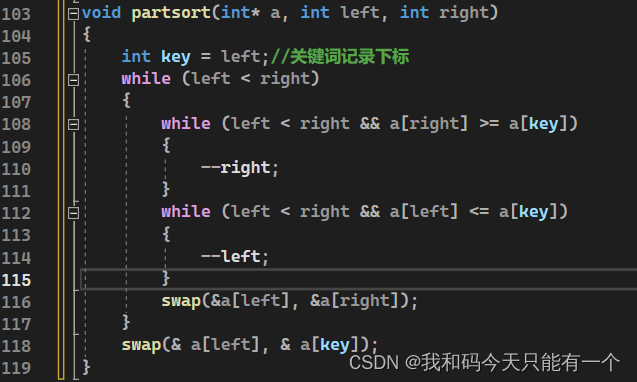This screenshot has width=637, height=382.
Task: Click line number 110
Action: 16,169
